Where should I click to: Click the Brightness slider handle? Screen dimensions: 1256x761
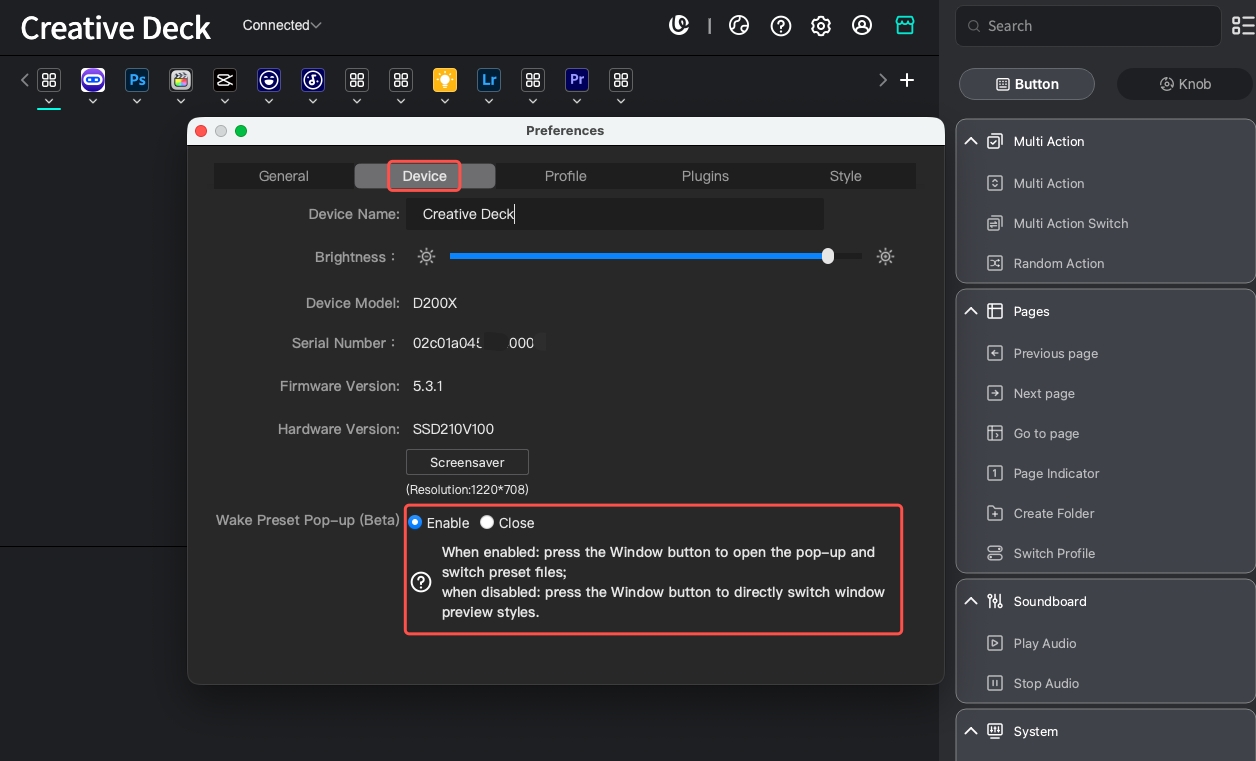pyautogui.click(x=828, y=256)
